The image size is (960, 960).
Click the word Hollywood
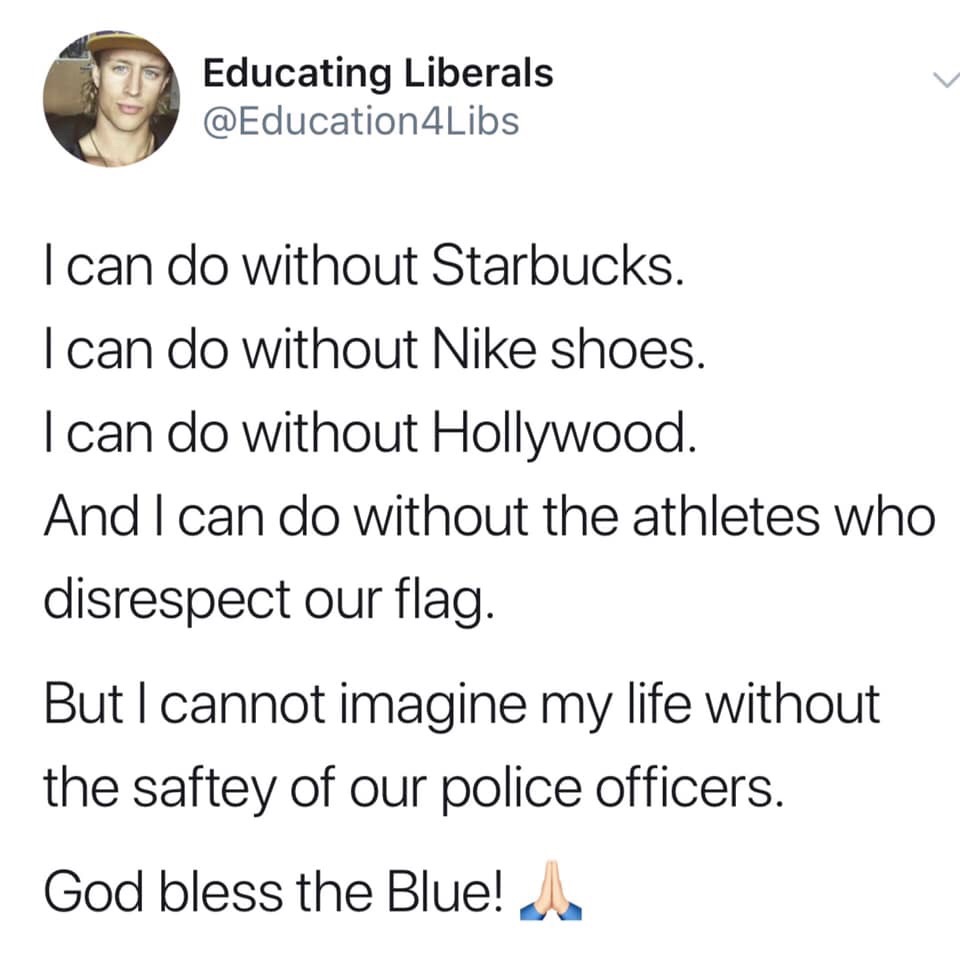click(564, 434)
